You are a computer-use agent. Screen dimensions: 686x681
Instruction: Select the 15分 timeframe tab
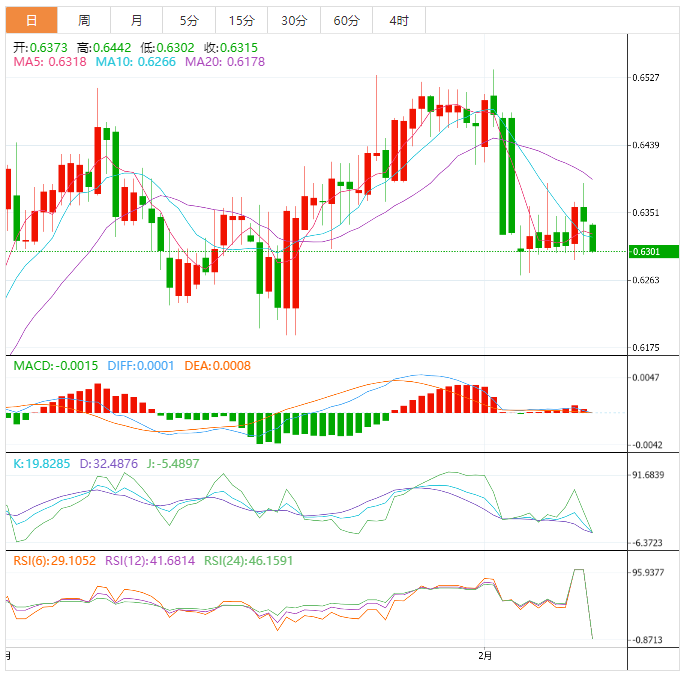click(241, 20)
